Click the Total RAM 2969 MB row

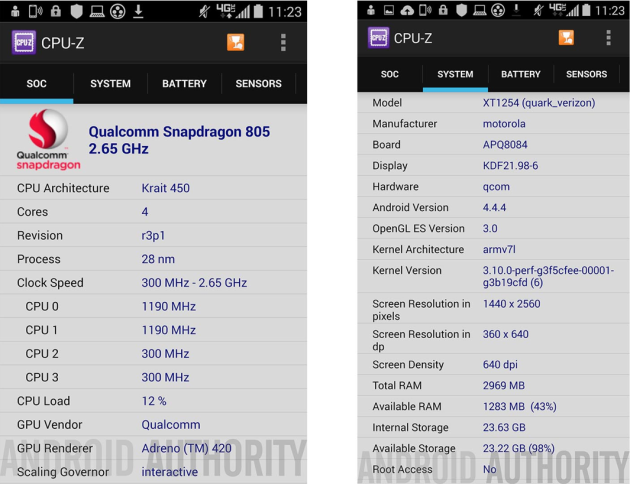[x=494, y=386]
